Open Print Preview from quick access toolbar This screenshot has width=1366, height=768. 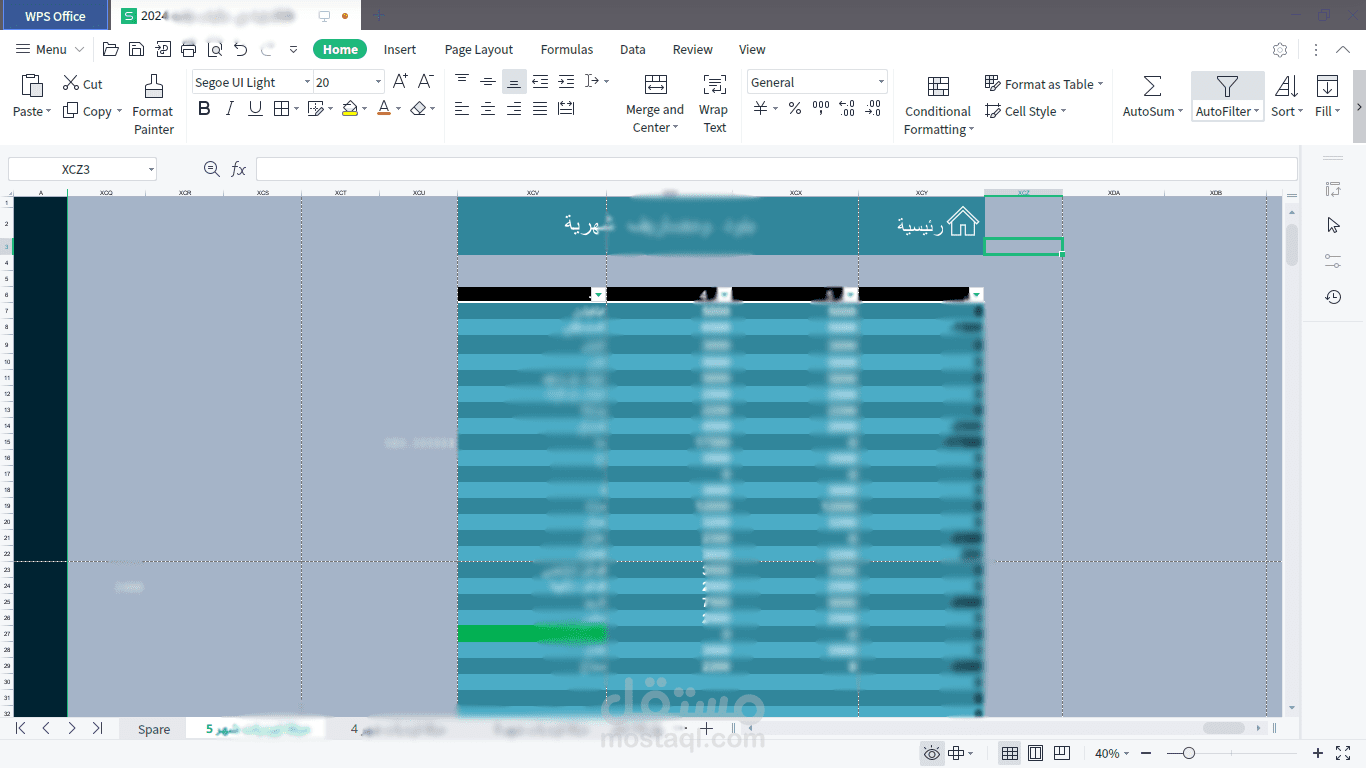(x=215, y=49)
